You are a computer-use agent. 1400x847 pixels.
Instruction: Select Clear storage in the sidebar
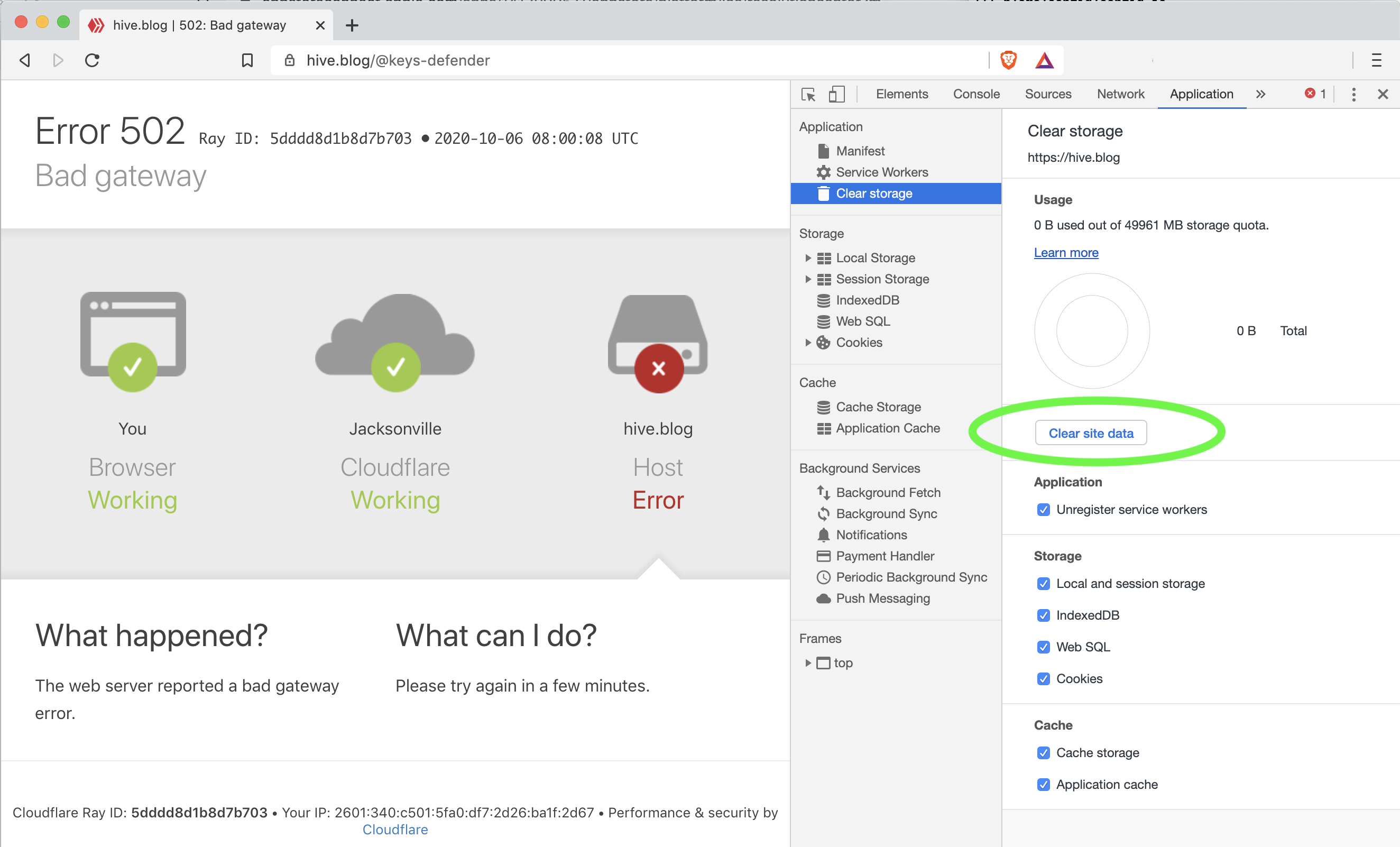(896, 193)
